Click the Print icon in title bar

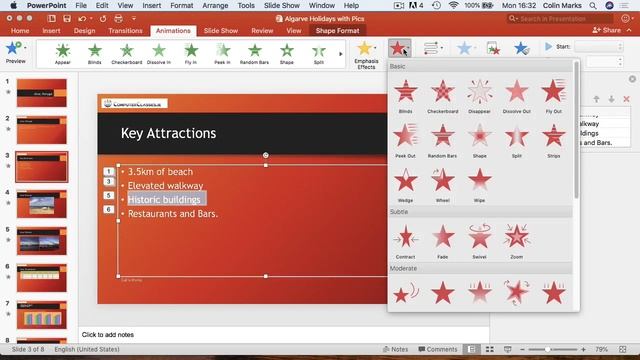[x=118, y=19]
